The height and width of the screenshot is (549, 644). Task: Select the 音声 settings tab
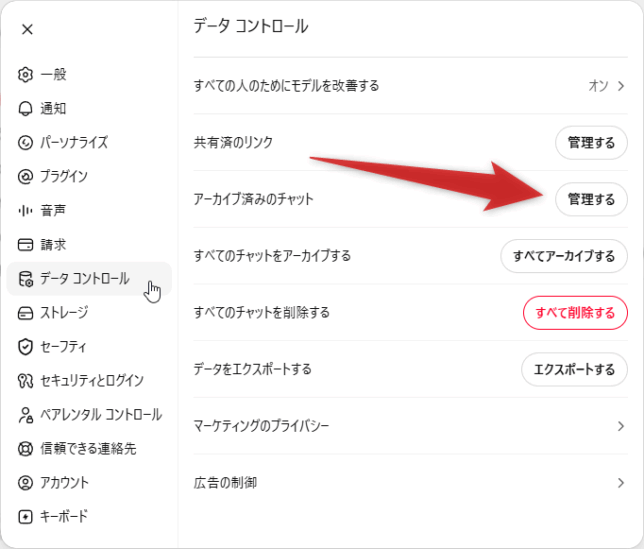(x=89, y=211)
